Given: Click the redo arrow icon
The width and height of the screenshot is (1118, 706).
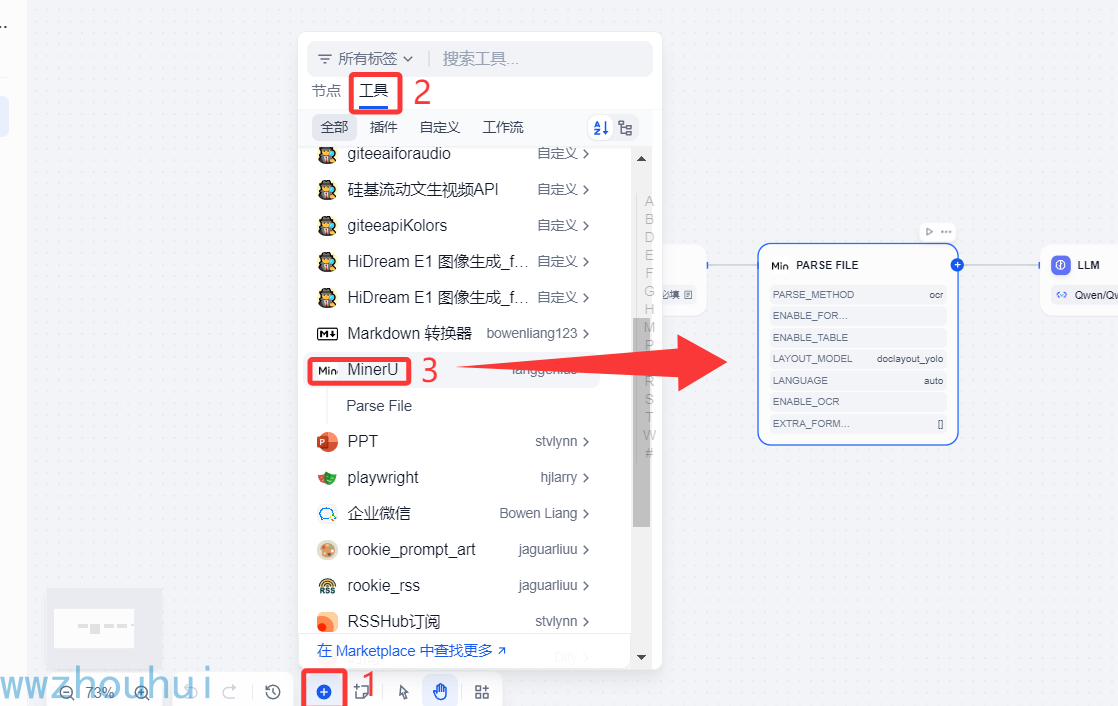Looking at the screenshot, I should pyautogui.click(x=230, y=692).
